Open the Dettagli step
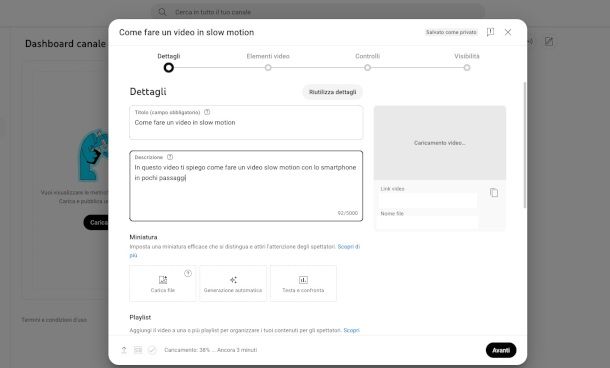Screen dimensions: 610x368 168,62
